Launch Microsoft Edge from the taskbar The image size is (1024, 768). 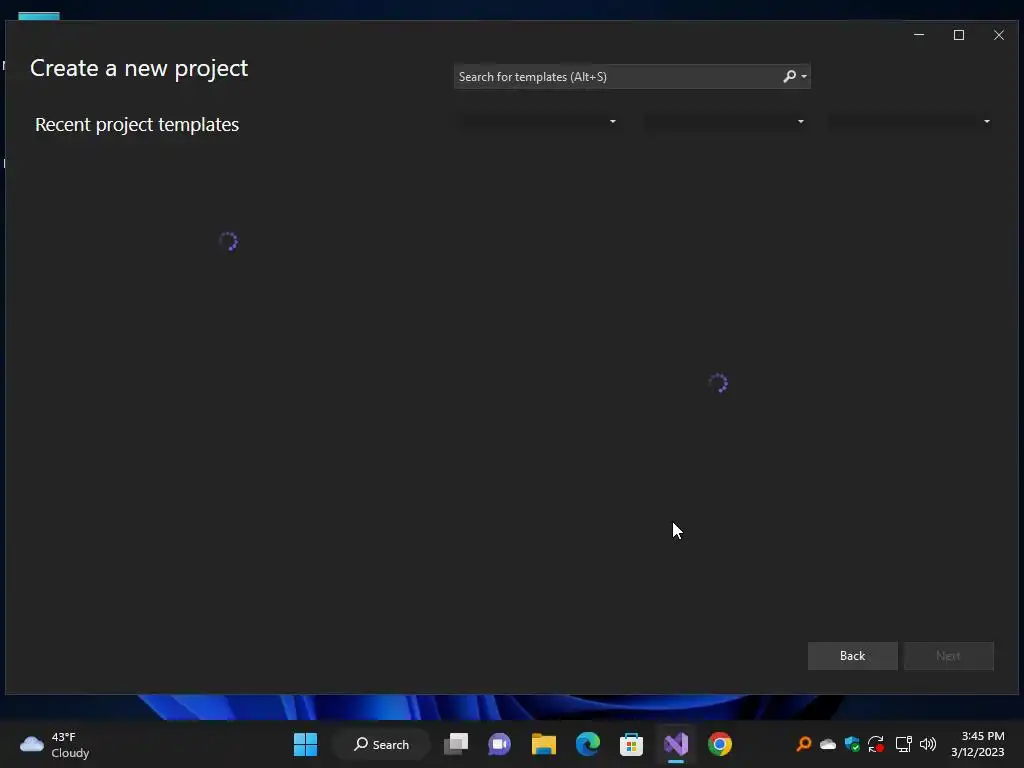point(588,744)
